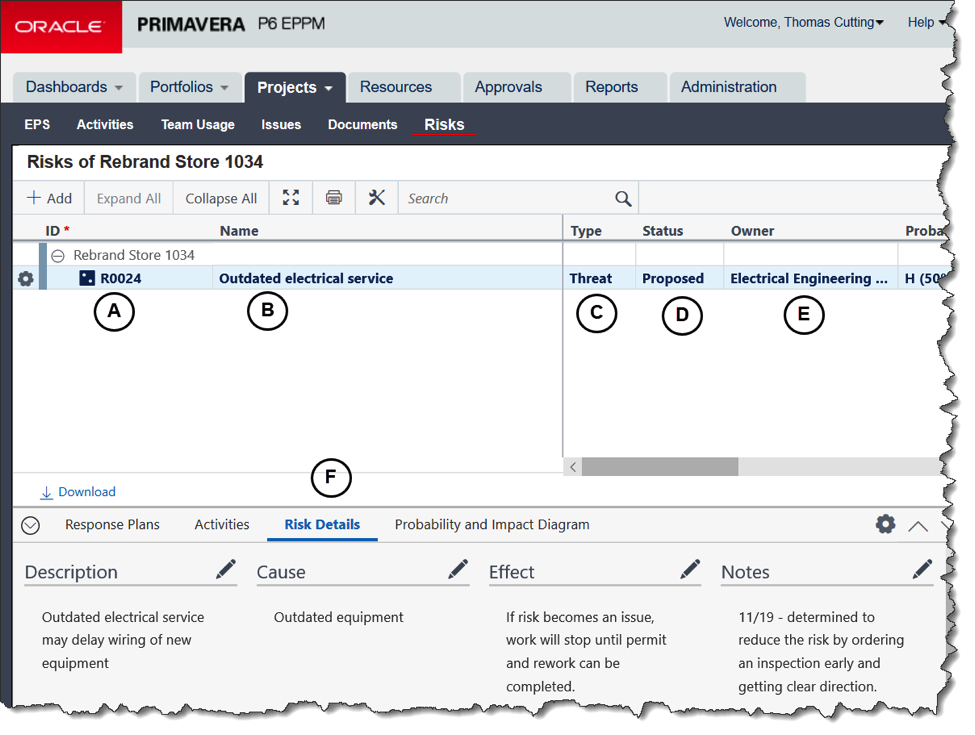Screen dimensions: 975x735
Task: Collapse the Rebrand Store 1034 group
Action: [58, 256]
